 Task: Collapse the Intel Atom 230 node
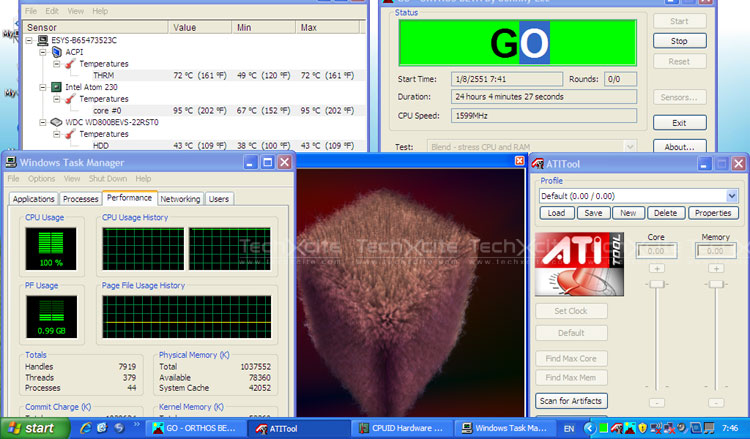tap(43, 87)
